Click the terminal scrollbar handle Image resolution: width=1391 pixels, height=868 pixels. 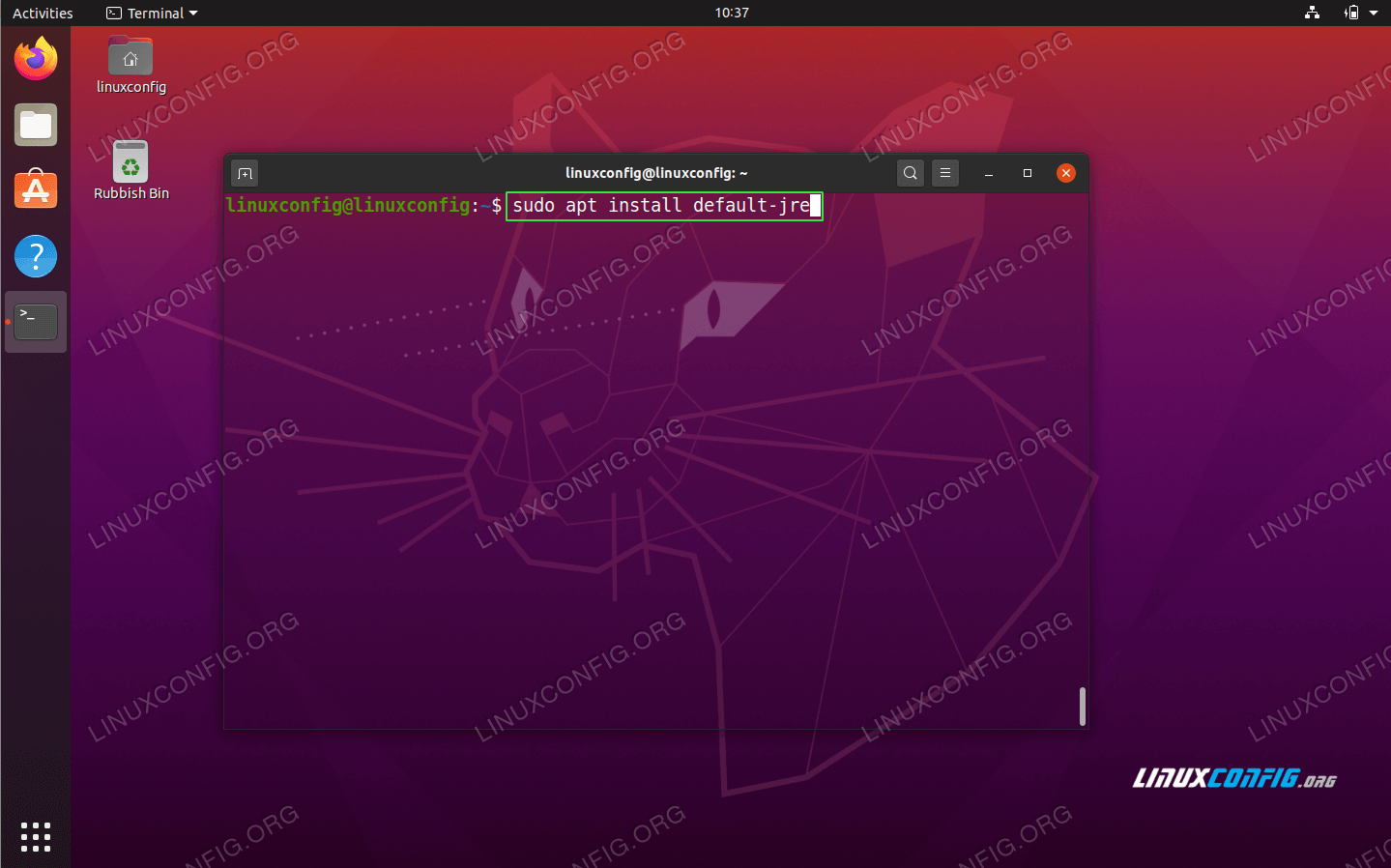tap(1083, 707)
